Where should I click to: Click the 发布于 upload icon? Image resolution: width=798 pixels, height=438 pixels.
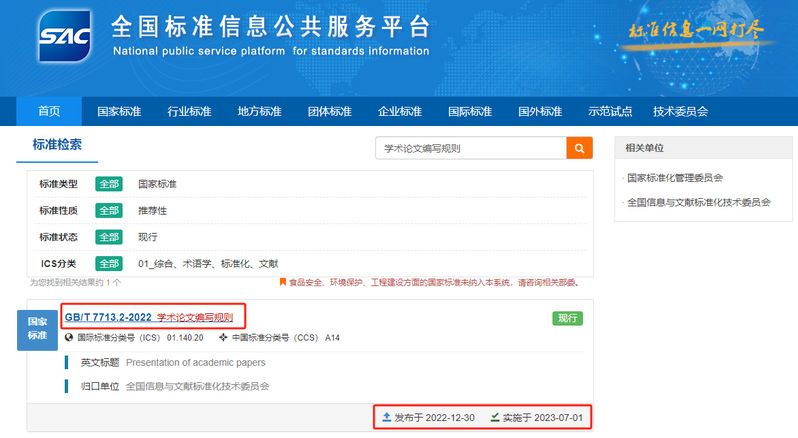coord(387,416)
